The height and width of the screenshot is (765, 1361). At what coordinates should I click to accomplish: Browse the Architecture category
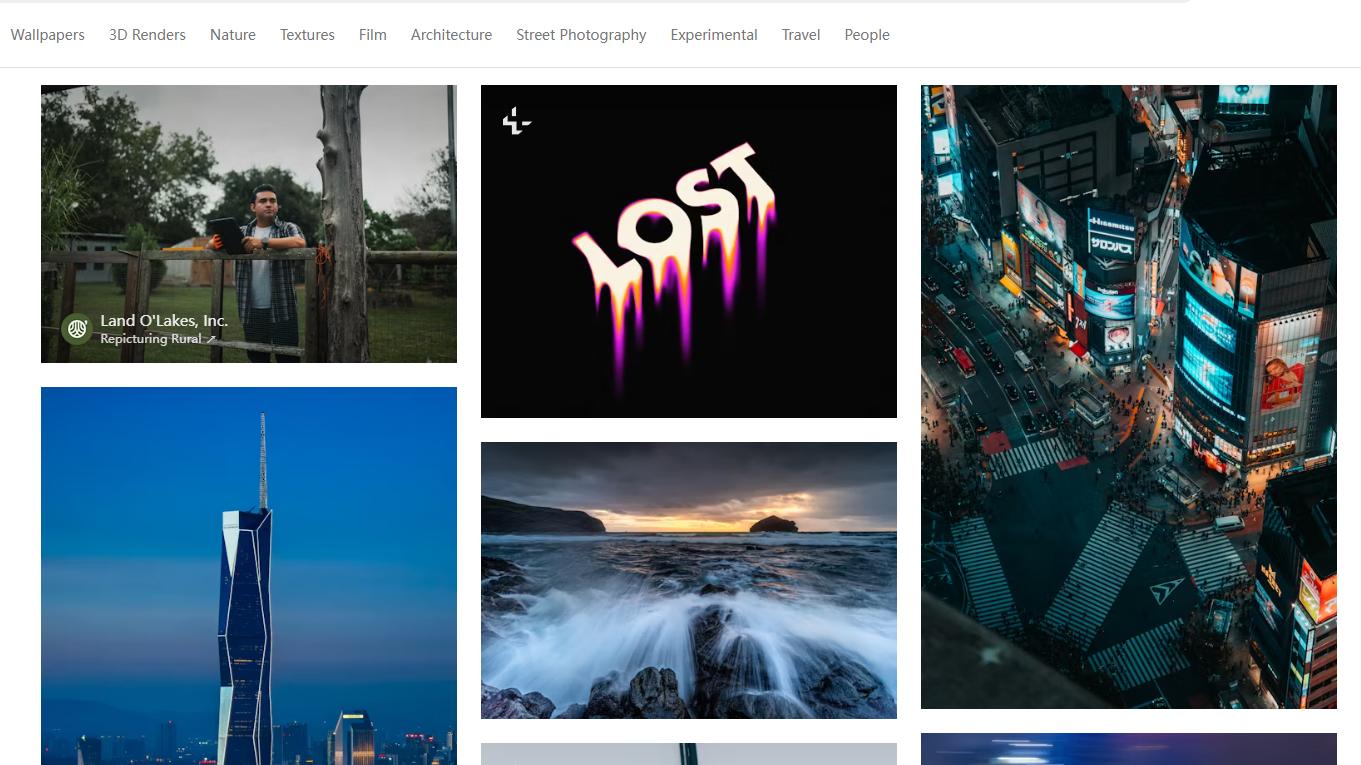[x=451, y=35]
